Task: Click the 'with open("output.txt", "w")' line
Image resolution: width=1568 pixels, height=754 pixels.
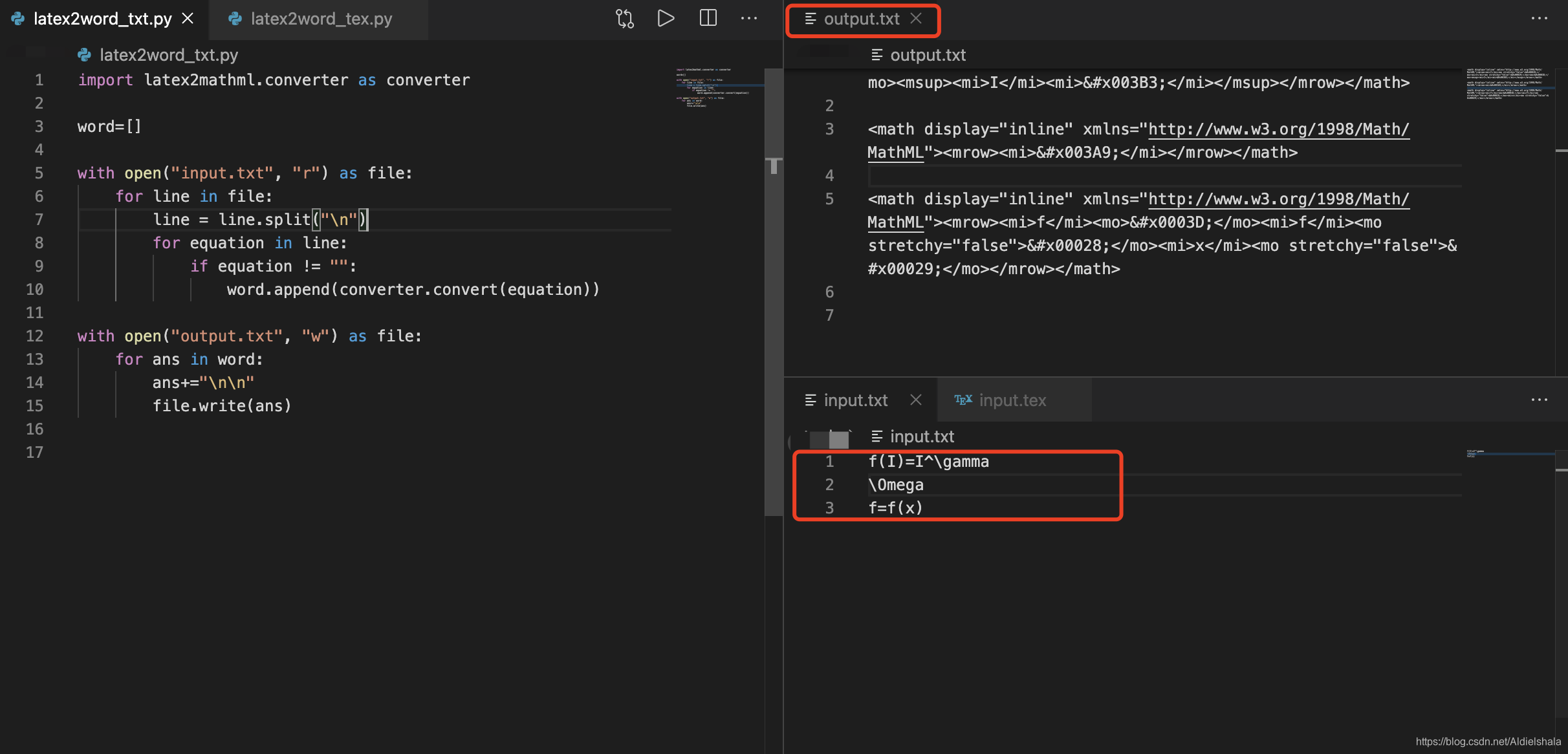Action: tap(250, 336)
